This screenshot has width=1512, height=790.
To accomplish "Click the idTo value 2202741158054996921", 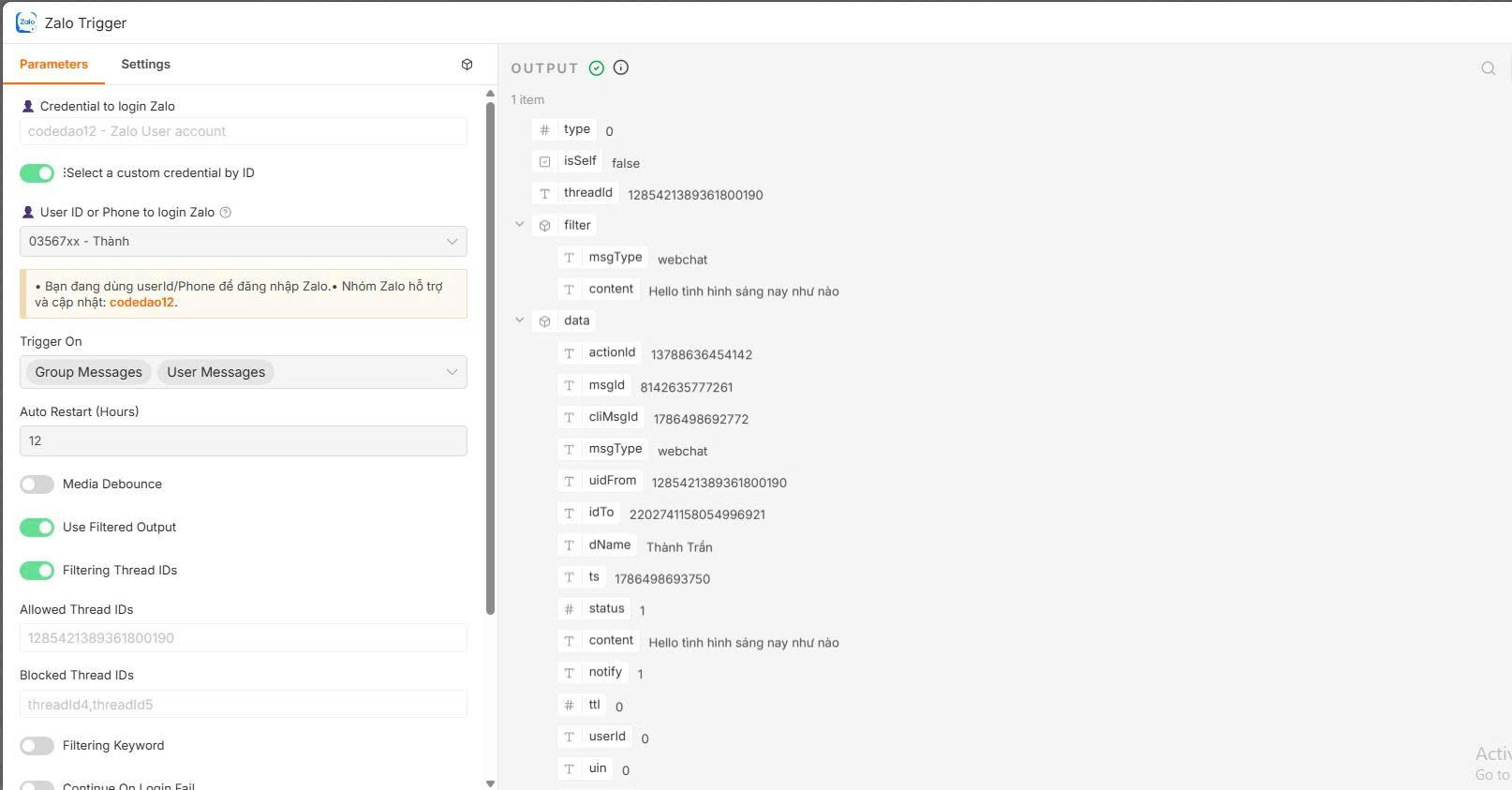I will point(697,514).
